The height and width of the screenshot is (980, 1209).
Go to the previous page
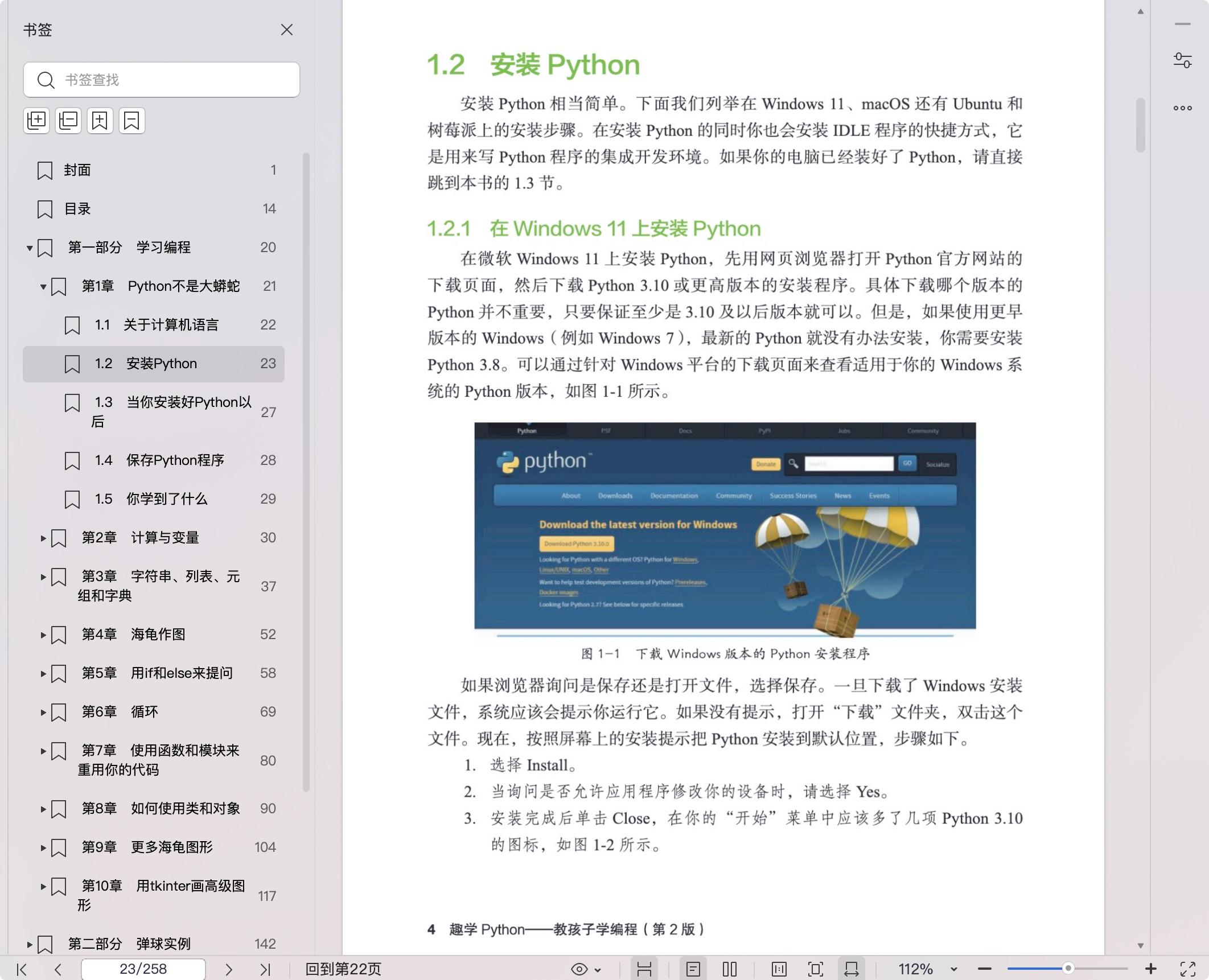(x=58, y=969)
